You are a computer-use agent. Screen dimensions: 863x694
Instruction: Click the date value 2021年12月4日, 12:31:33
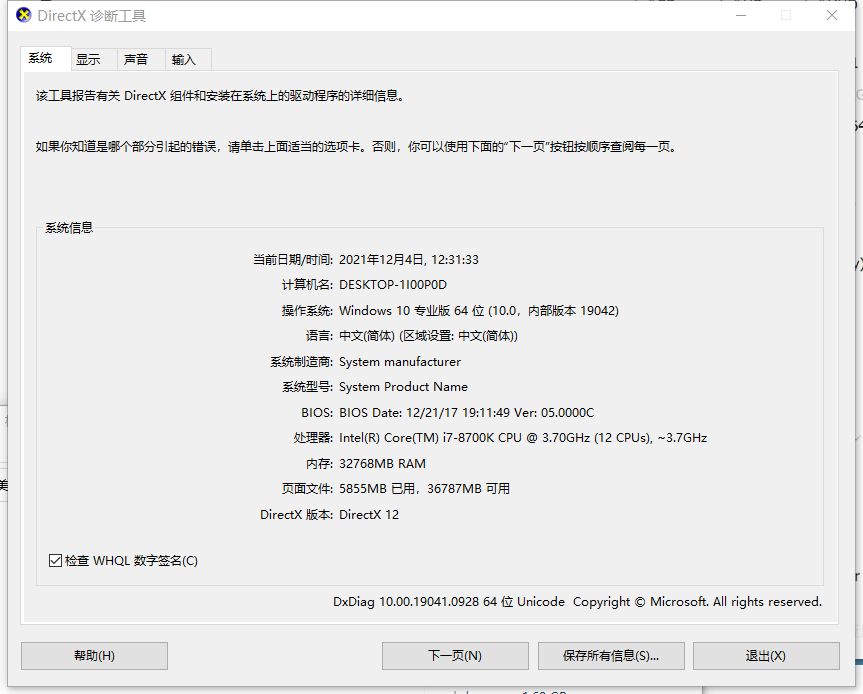[x=409, y=259]
